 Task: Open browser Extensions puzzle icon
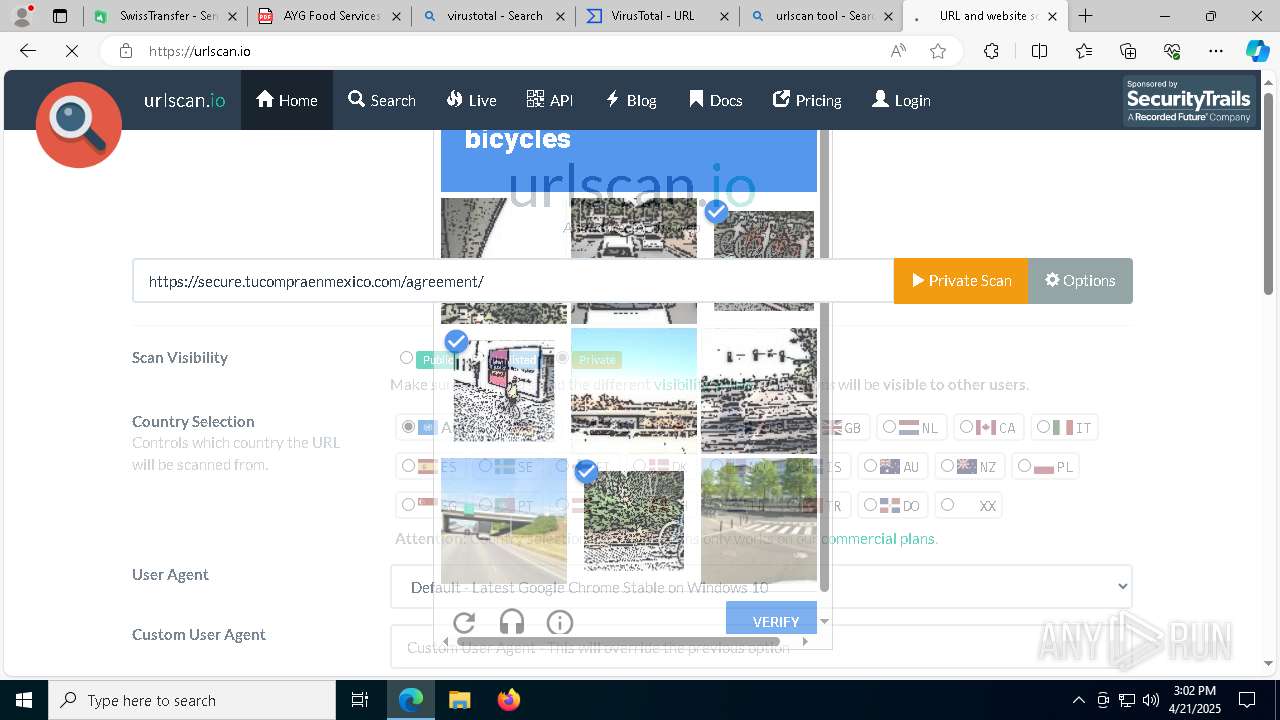[991, 51]
